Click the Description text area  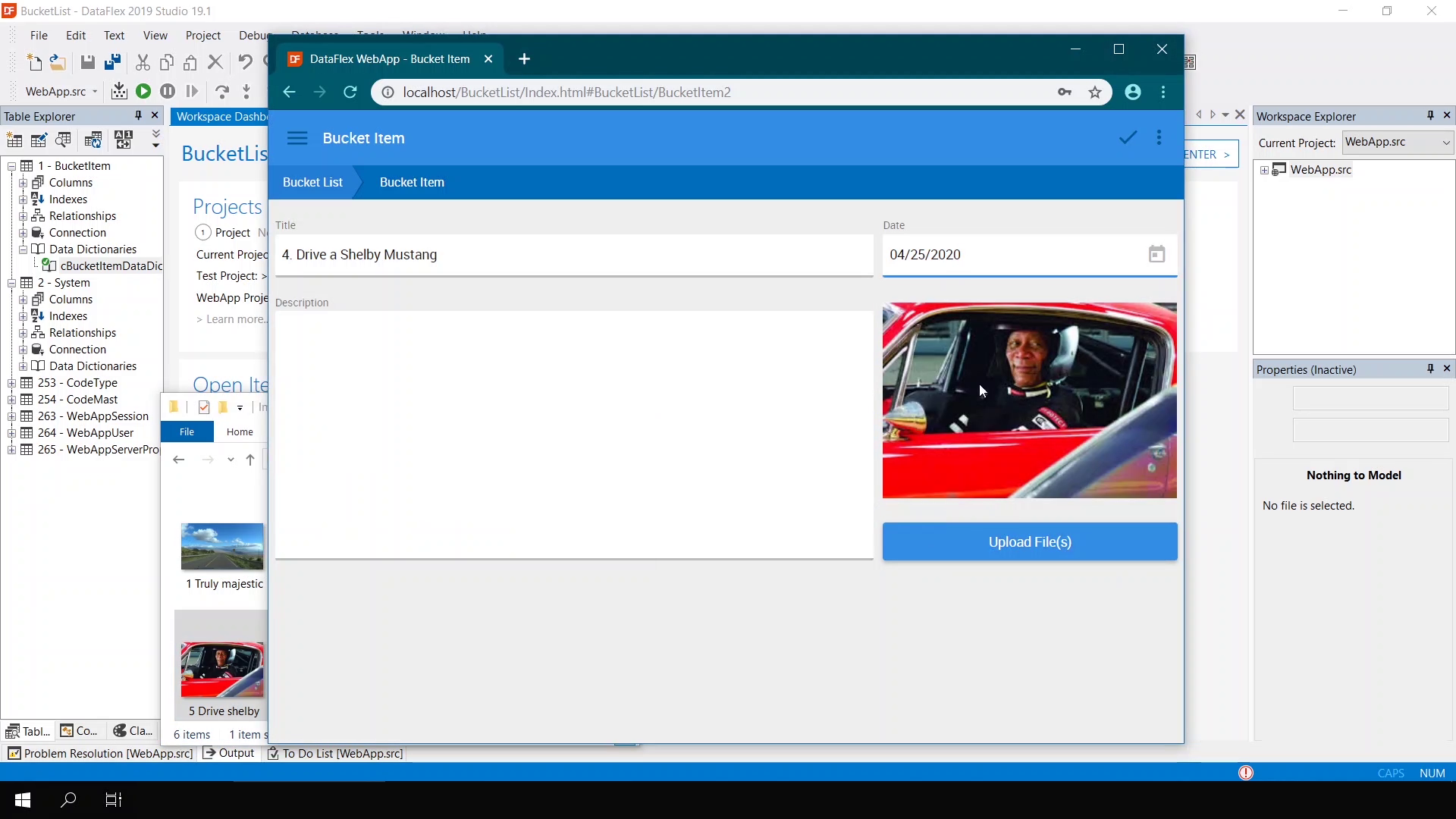pos(573,435)
